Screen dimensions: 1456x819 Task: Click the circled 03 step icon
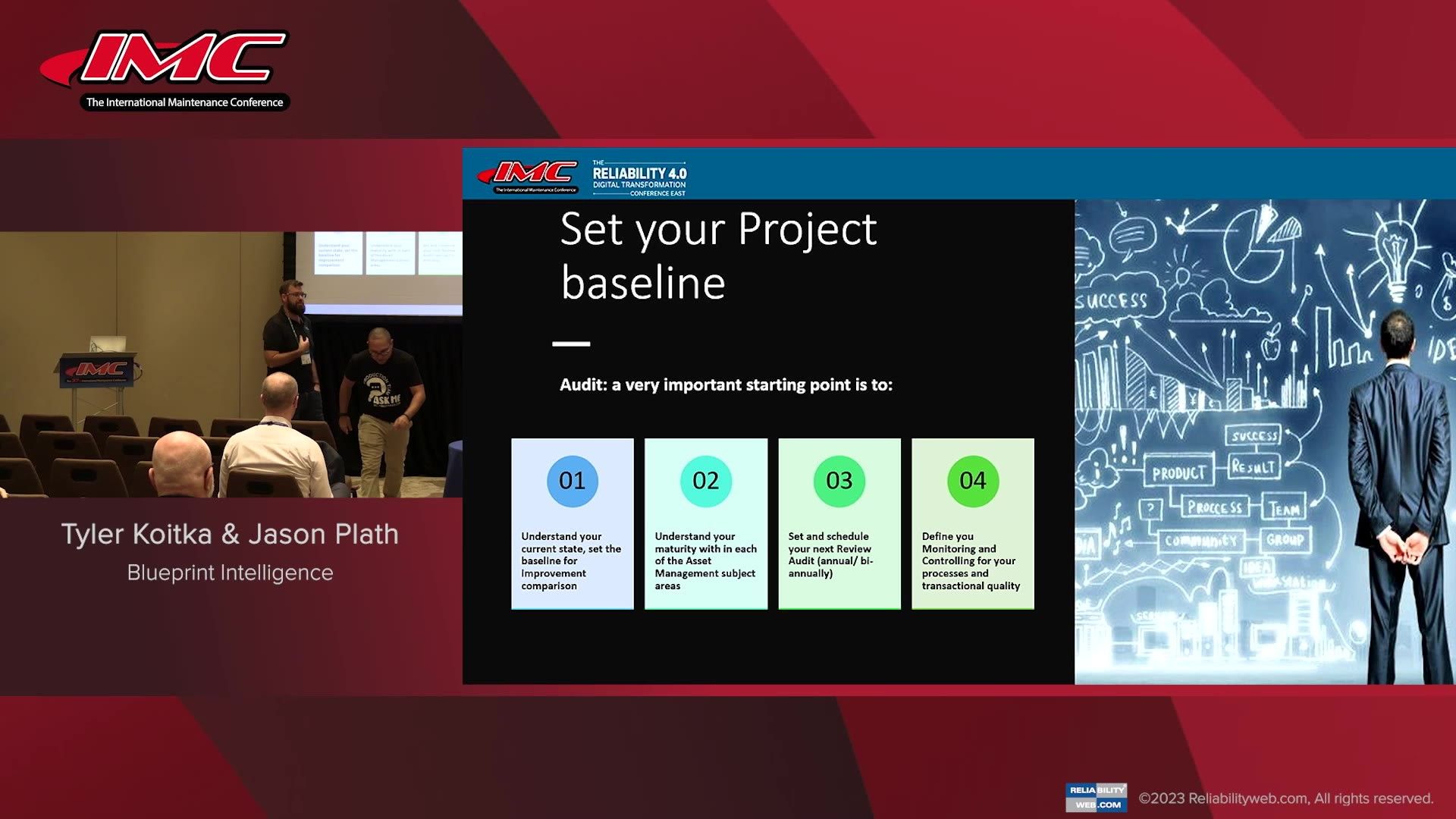click(839, 481)
